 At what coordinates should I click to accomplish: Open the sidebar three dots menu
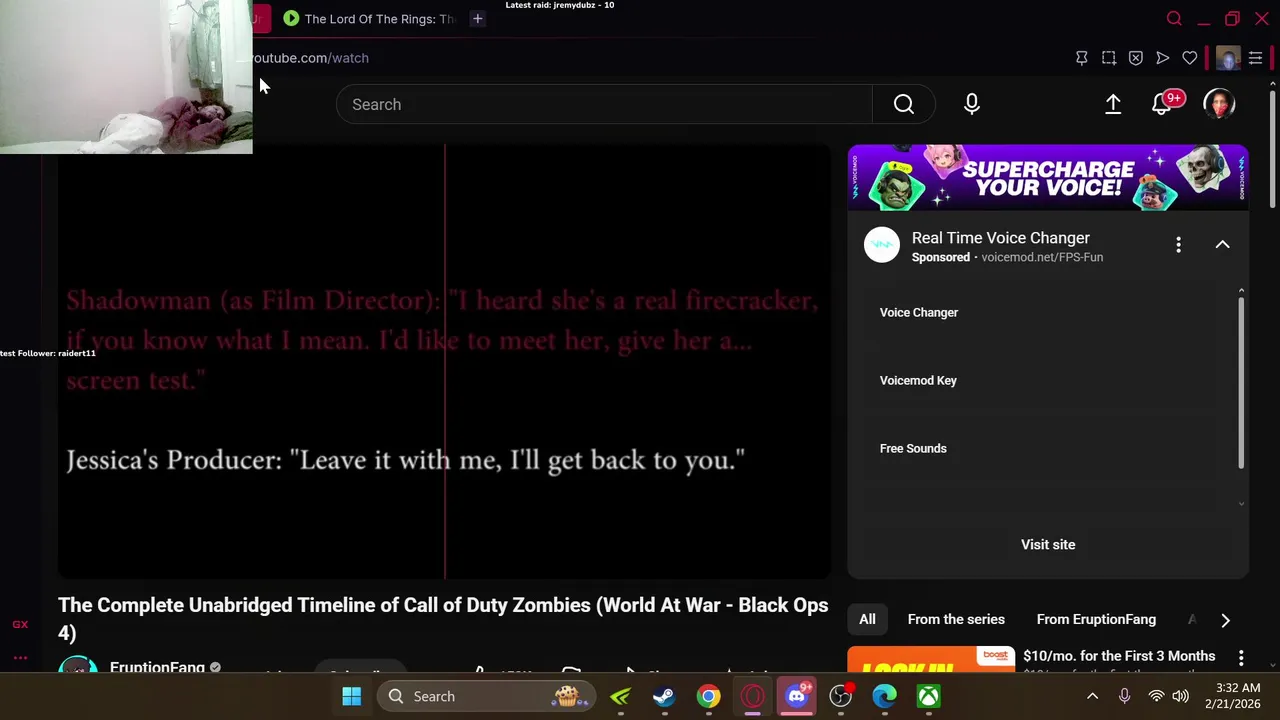20,657
